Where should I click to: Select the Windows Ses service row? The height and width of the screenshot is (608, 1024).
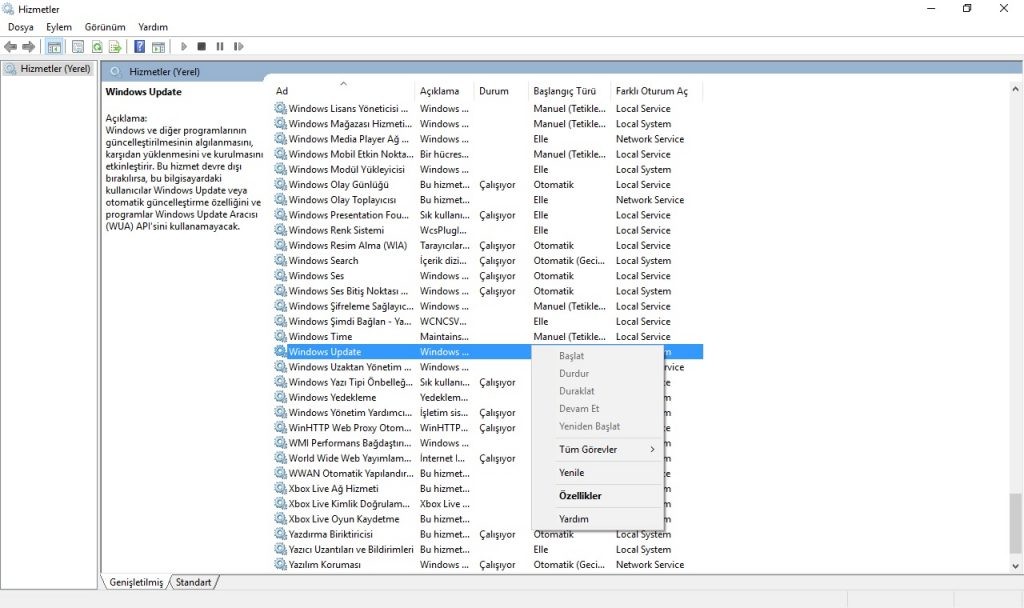click(x=488, y=276)
